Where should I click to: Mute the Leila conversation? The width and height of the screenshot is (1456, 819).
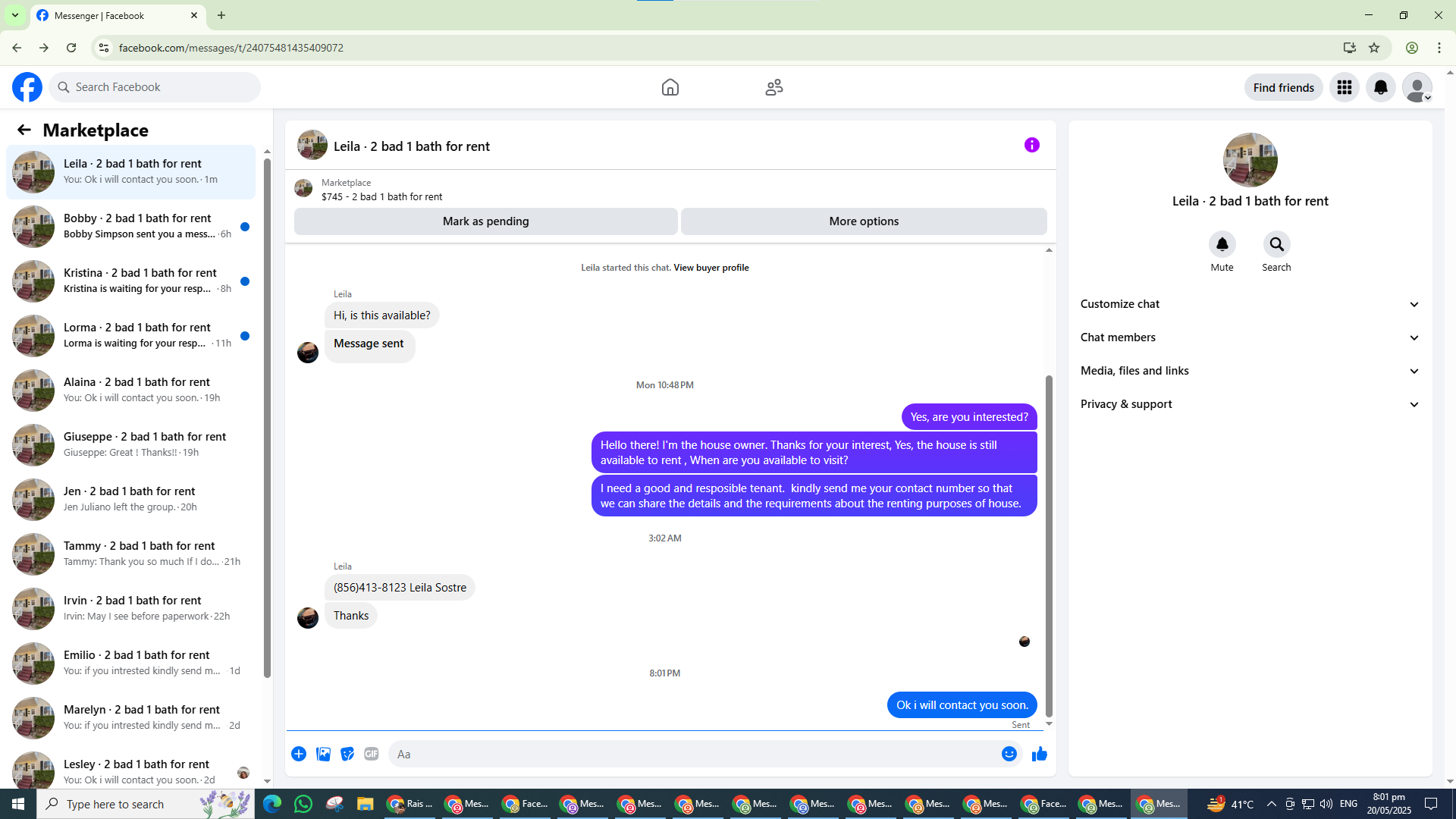[1222, 244]
